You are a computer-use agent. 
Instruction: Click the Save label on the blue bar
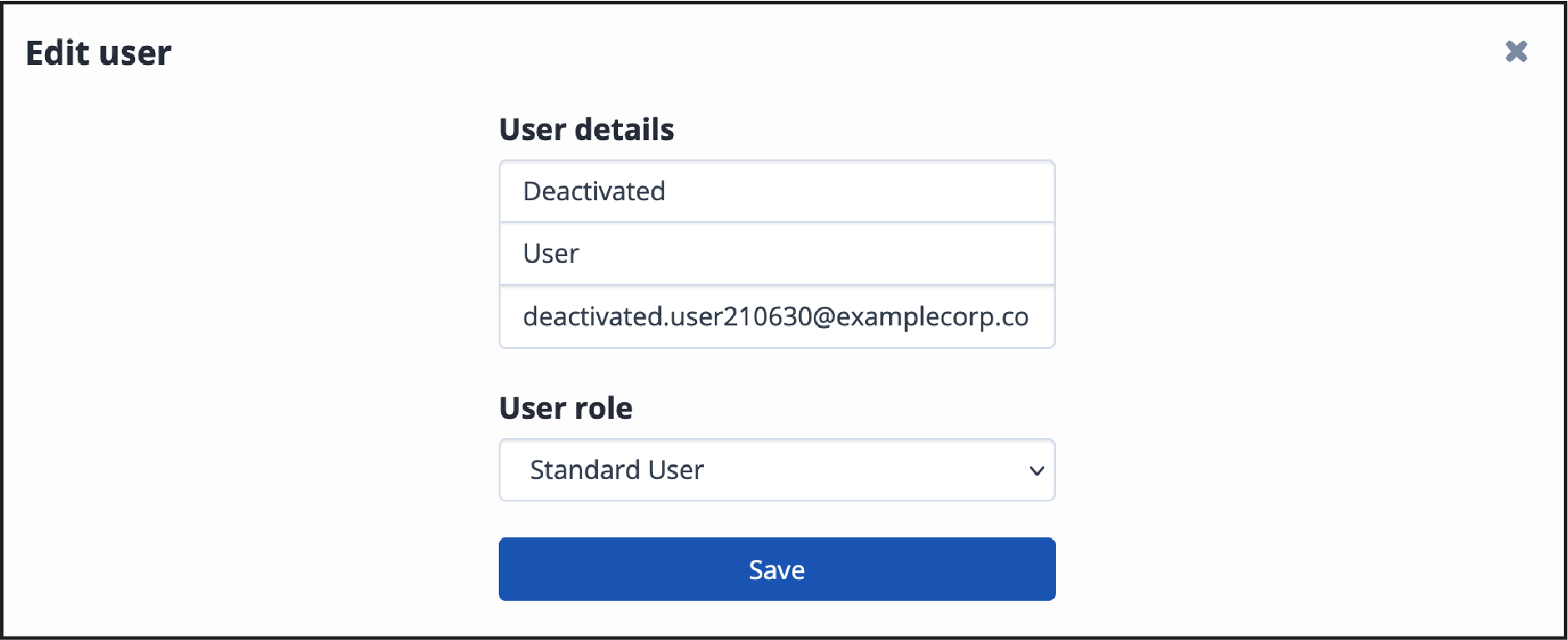(776, 570)
